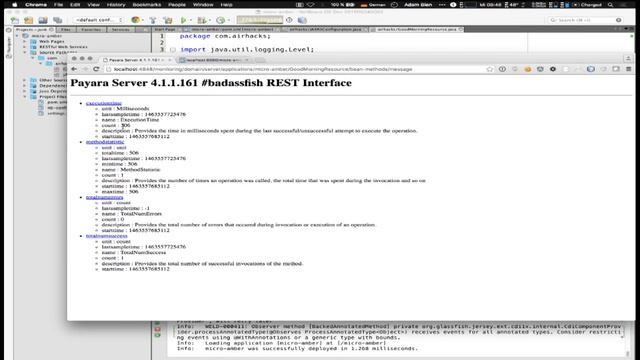The width and height of the screenshot is (640, 360).
Task: Click the localhost URL address bar
Action: tap(296, 69)
